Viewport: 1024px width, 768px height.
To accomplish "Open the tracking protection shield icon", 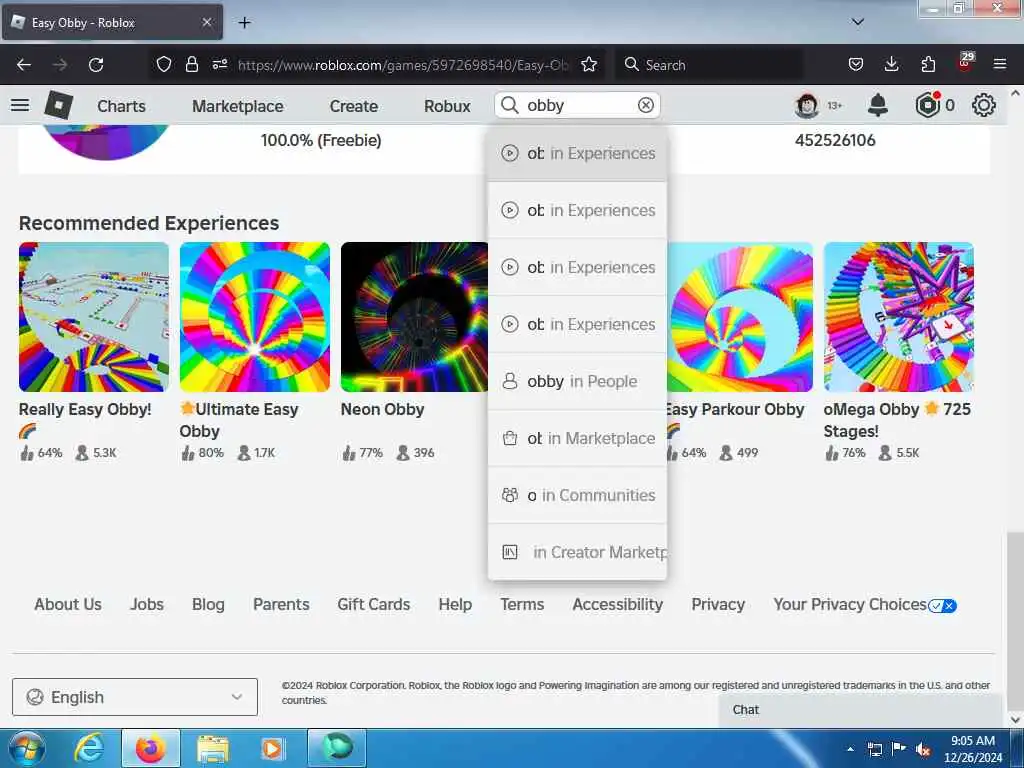I will click(x=164, y=65).
